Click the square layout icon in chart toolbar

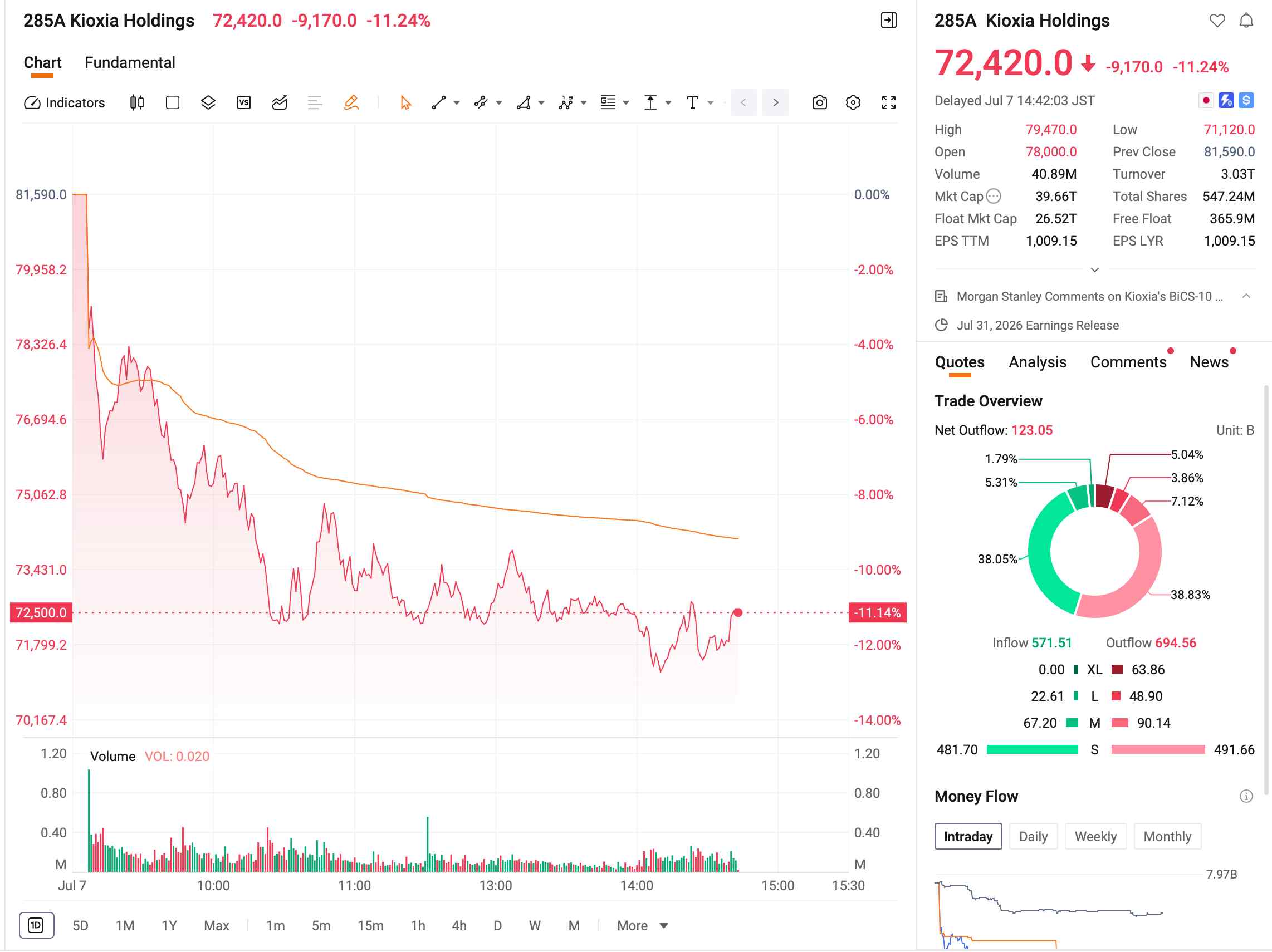[173, 103]
